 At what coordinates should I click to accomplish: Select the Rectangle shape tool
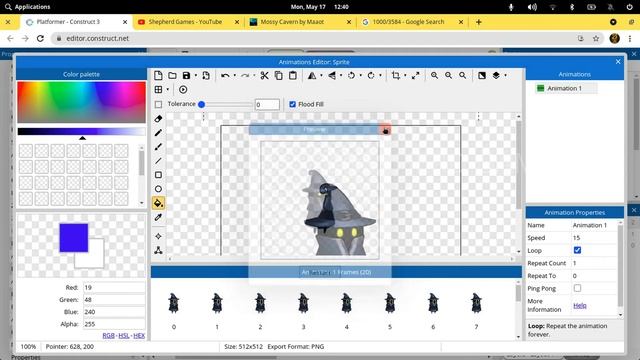(x=158, y=175)
